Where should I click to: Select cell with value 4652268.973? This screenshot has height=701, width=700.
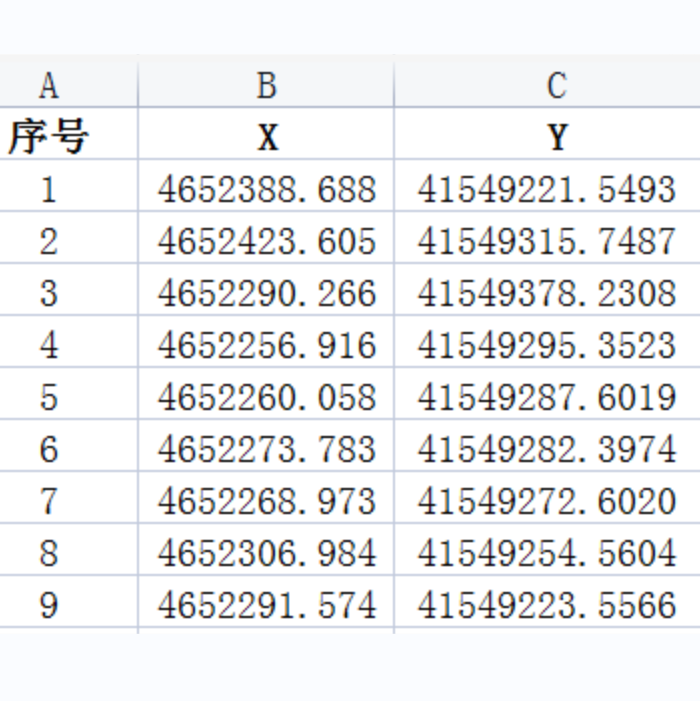tap(266, 497)
